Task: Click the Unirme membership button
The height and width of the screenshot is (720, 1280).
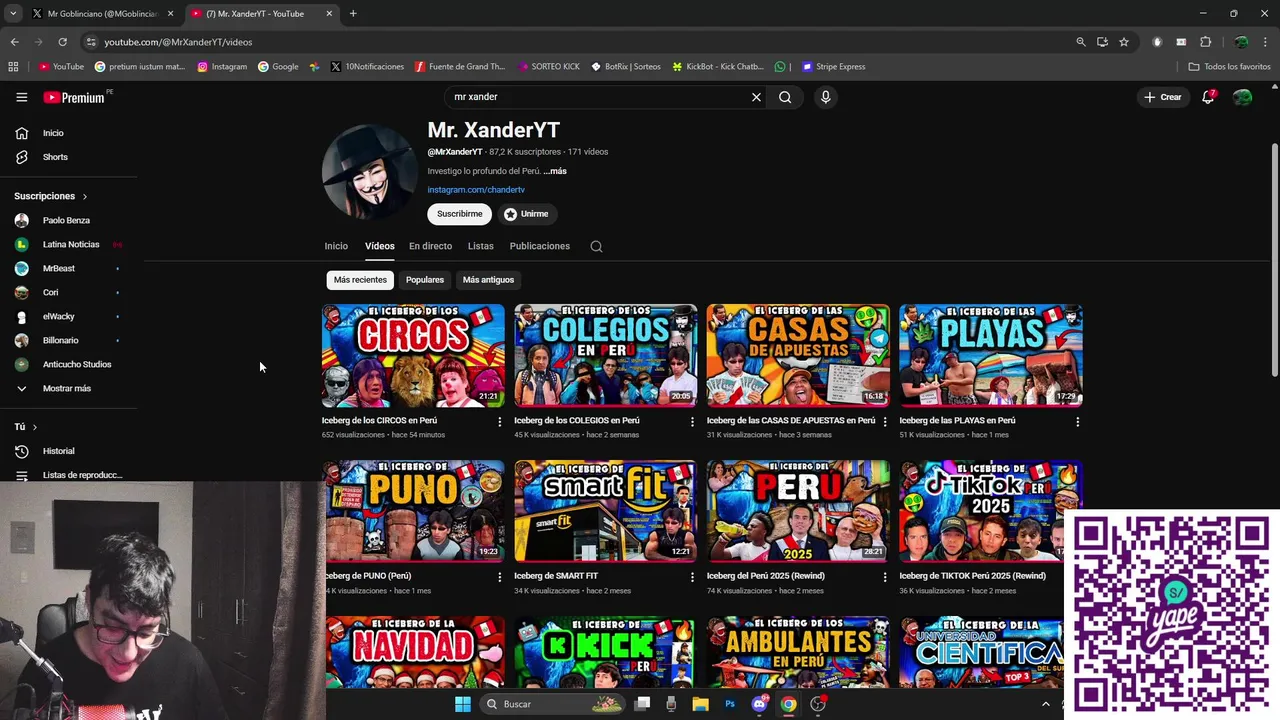Action: pos(526,214)
